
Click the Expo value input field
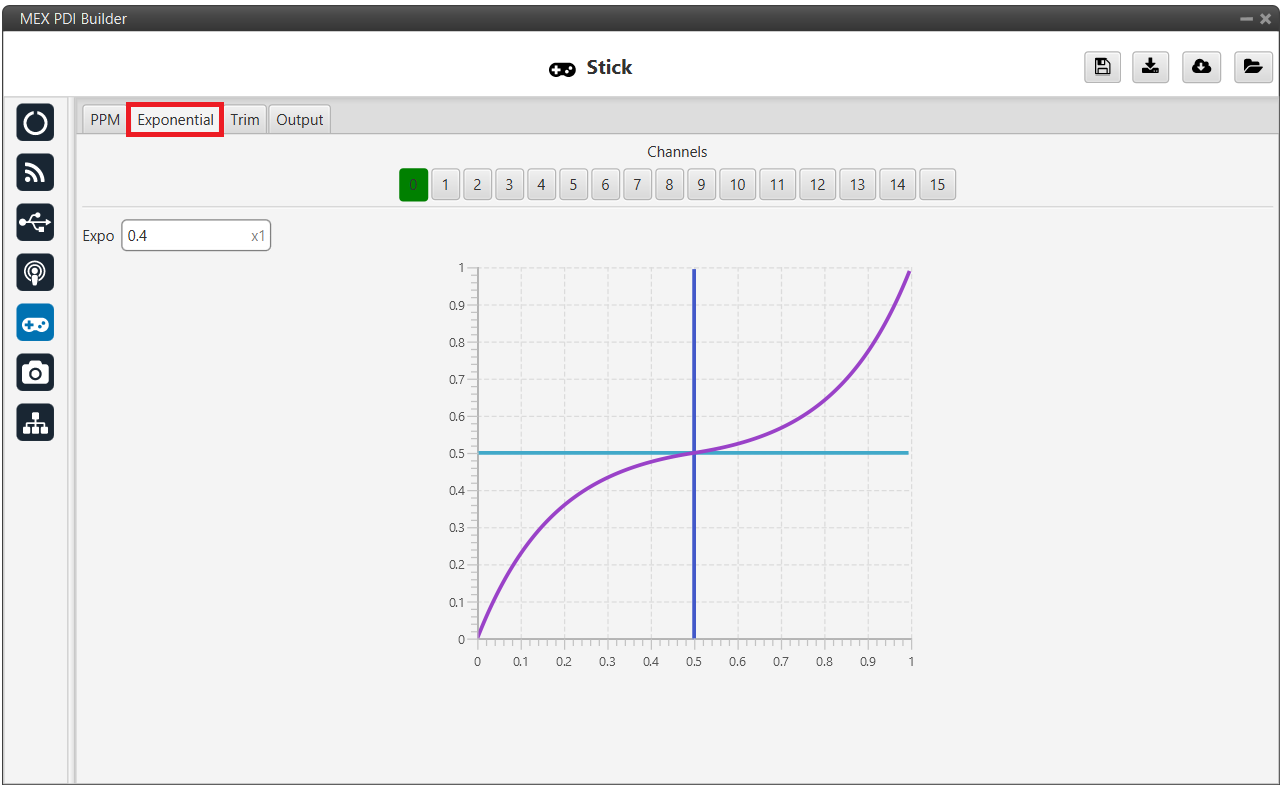pyautogui.click(x=185, y=236)
